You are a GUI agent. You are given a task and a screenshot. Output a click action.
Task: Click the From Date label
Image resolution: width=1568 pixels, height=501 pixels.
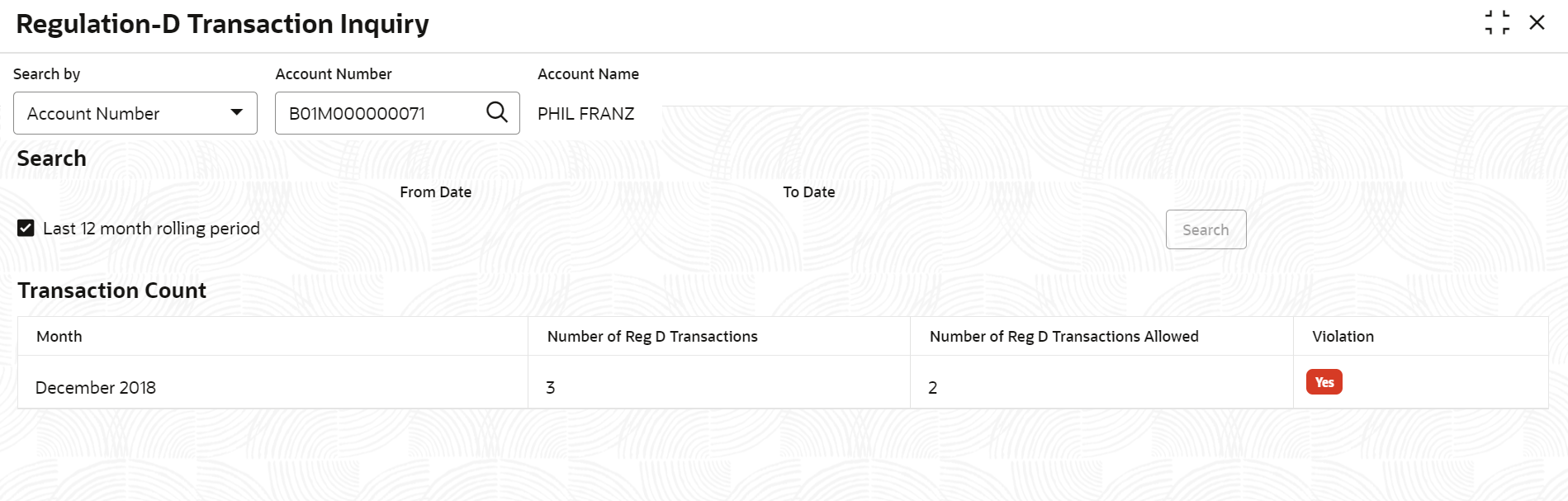(x=435, y=192)
